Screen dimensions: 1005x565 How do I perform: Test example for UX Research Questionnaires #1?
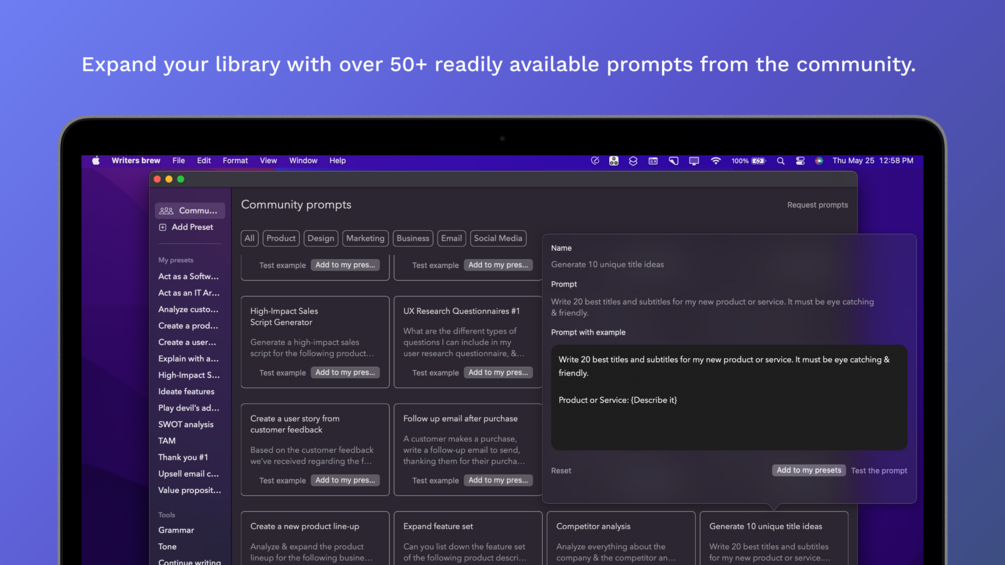[435, 373]
